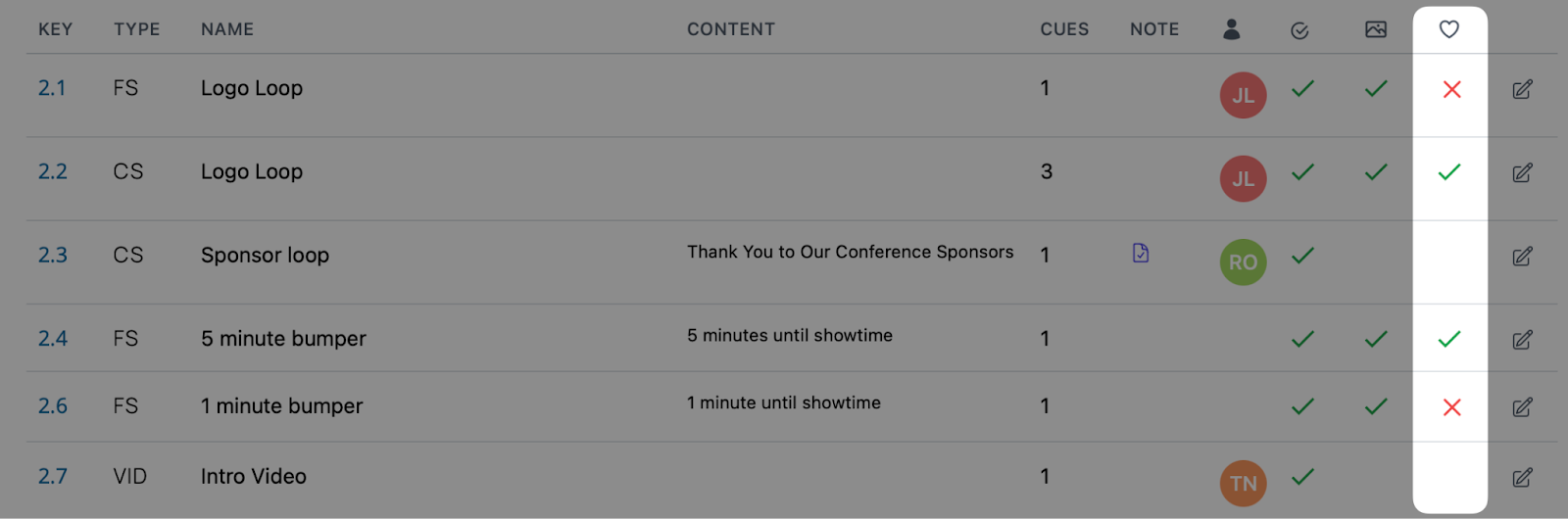Open key link 2.1
Screen dimensions: 1568x519
tap(52, 88)
